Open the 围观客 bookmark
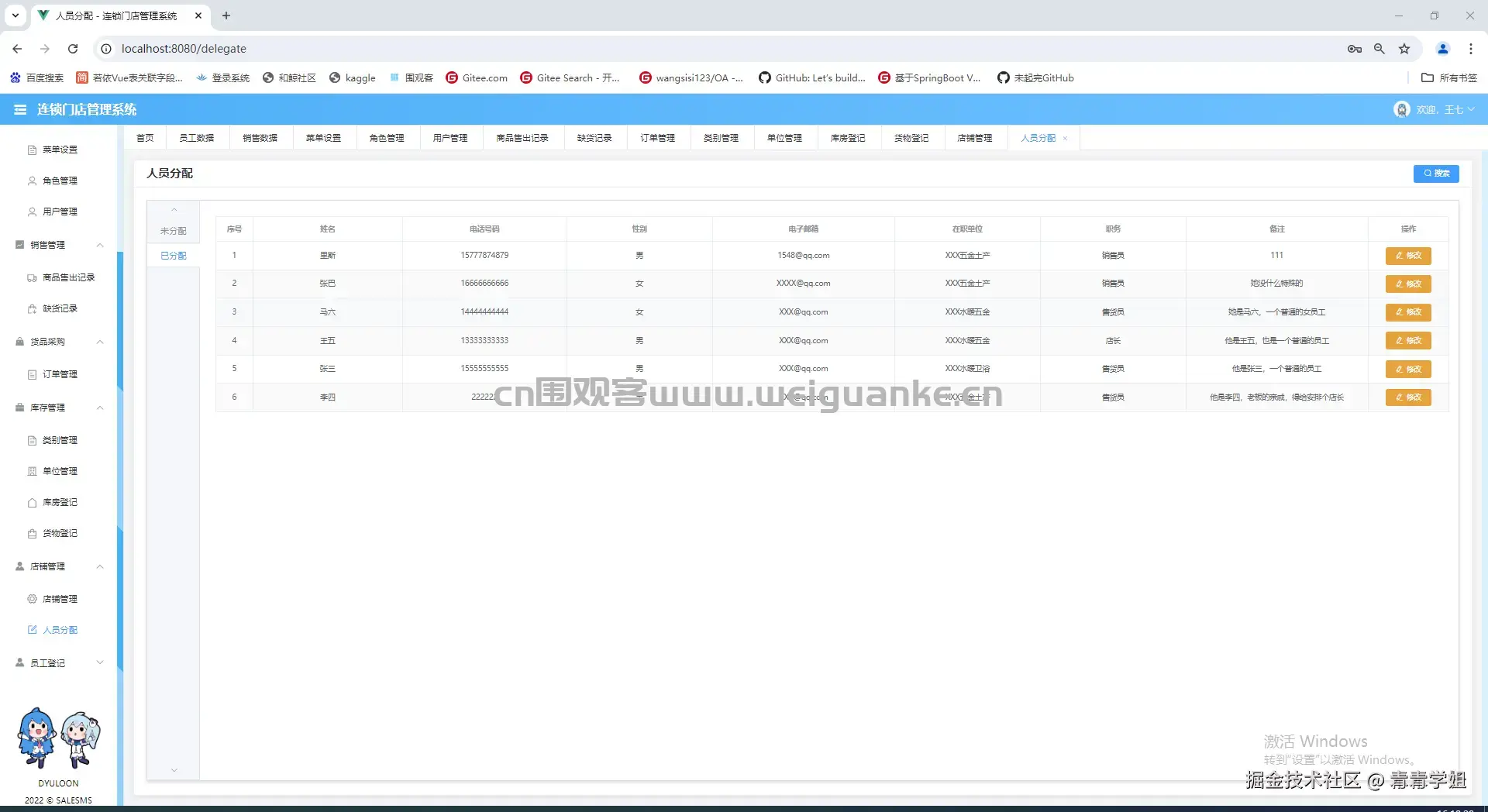This screenshot has width=1488, height=812. 411,77
